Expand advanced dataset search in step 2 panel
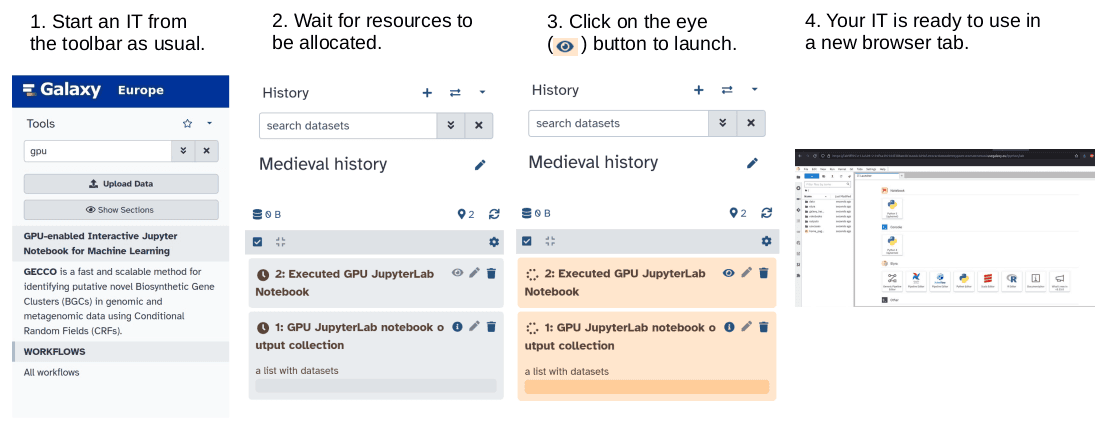Image resolution: width=1097 pixels, height=432 pixels. [451, 125]
